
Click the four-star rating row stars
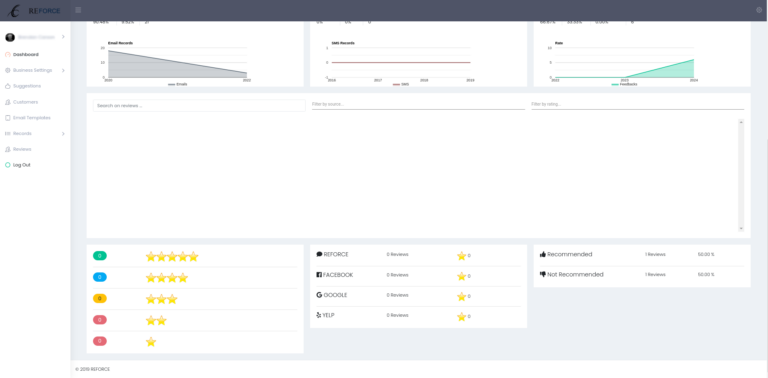coord(167,278)
